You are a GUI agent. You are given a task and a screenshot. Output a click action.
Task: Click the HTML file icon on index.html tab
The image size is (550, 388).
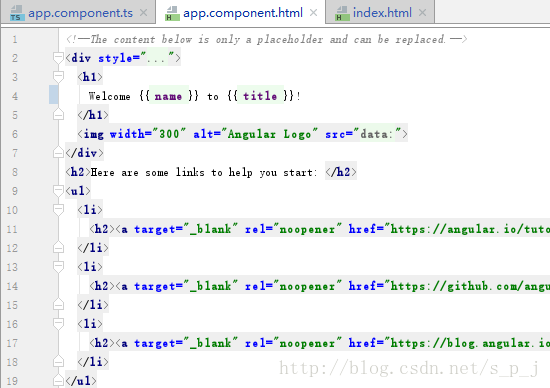(x=342, y=13)
